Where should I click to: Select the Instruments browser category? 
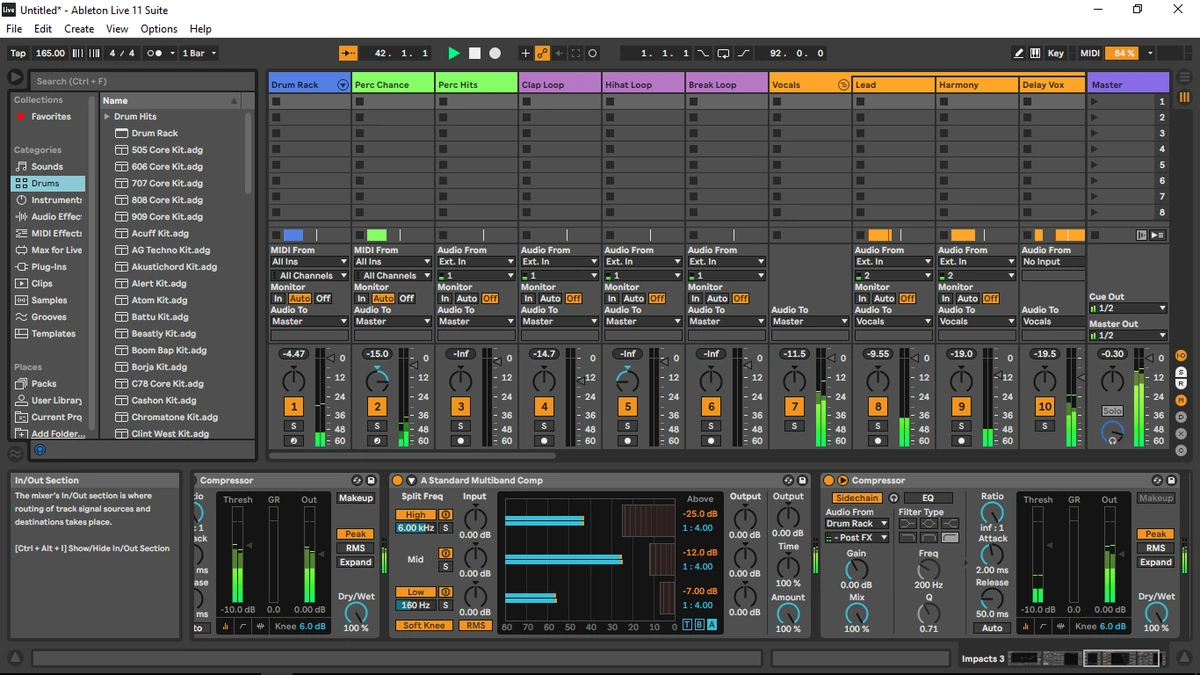pos(47,200)
